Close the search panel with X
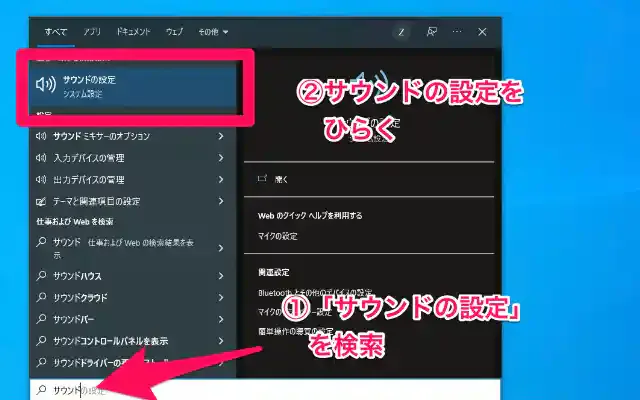The width and height of the screenshot is (640, 400). [x=482, y=32]
